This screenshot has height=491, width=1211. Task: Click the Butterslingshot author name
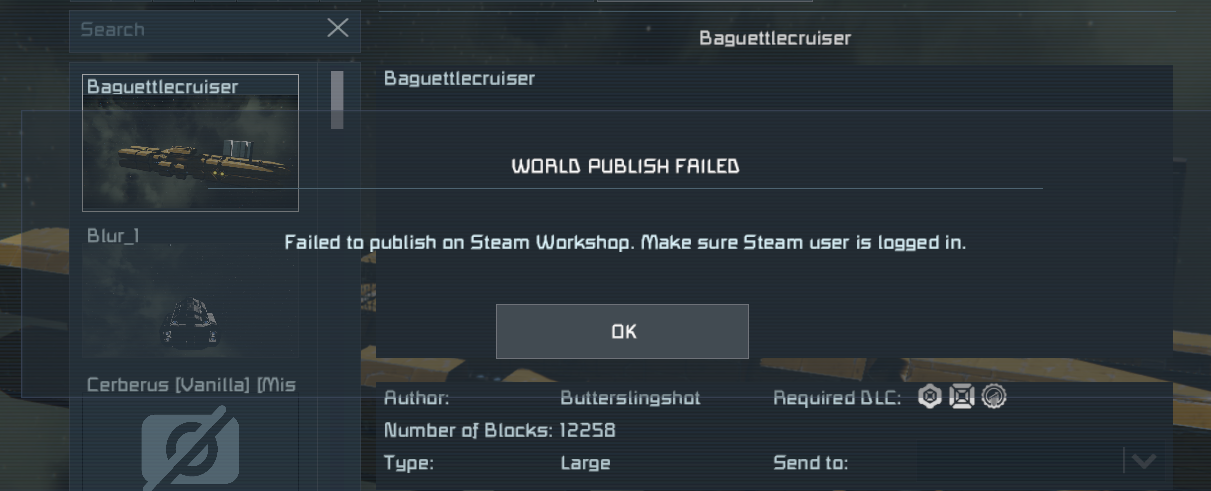(x=630, y=398)
